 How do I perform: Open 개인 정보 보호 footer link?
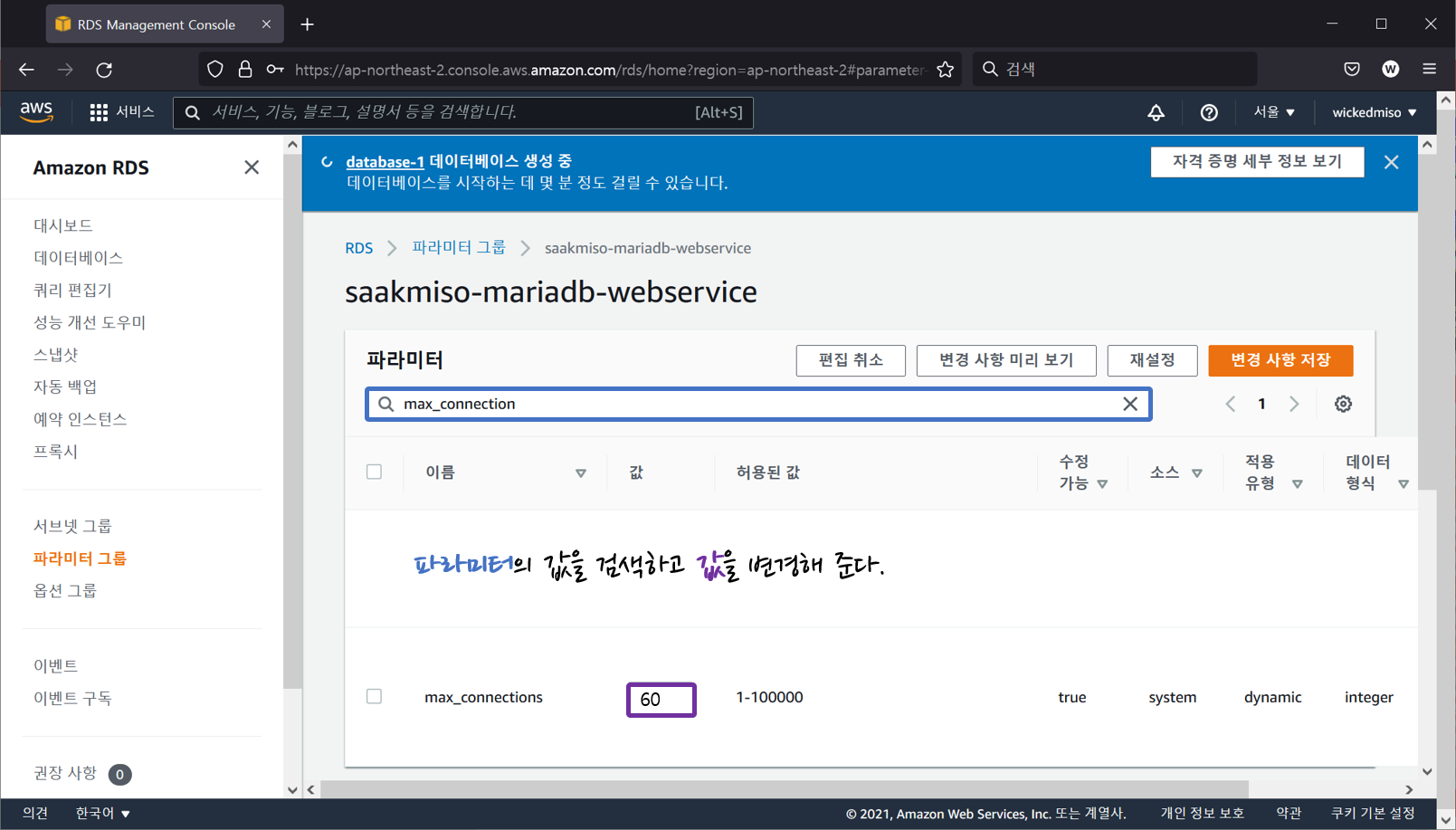point(1202,814)
